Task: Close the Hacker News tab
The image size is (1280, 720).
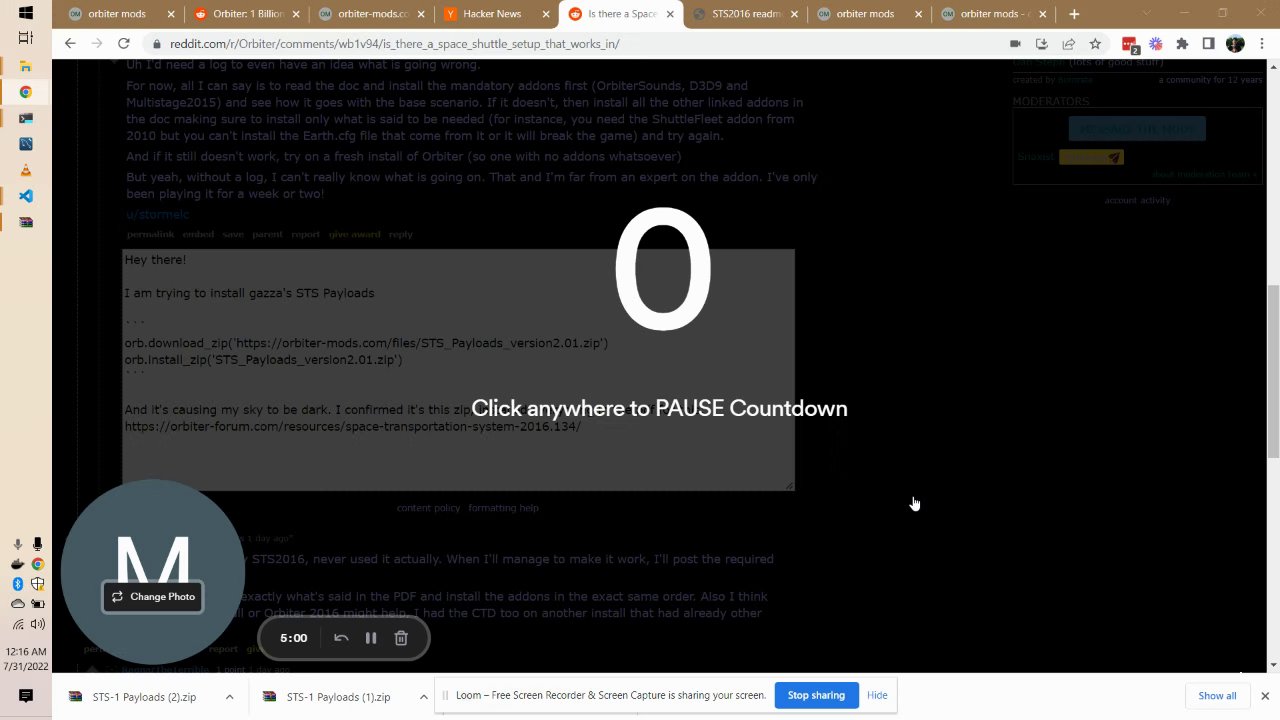Action: tap(545, 14)
